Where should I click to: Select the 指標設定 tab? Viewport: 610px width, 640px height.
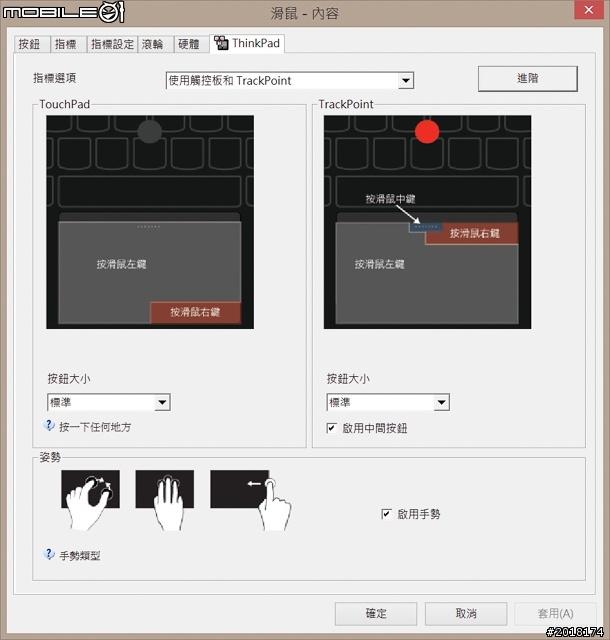pyautogui.click(x=112, y=44)
